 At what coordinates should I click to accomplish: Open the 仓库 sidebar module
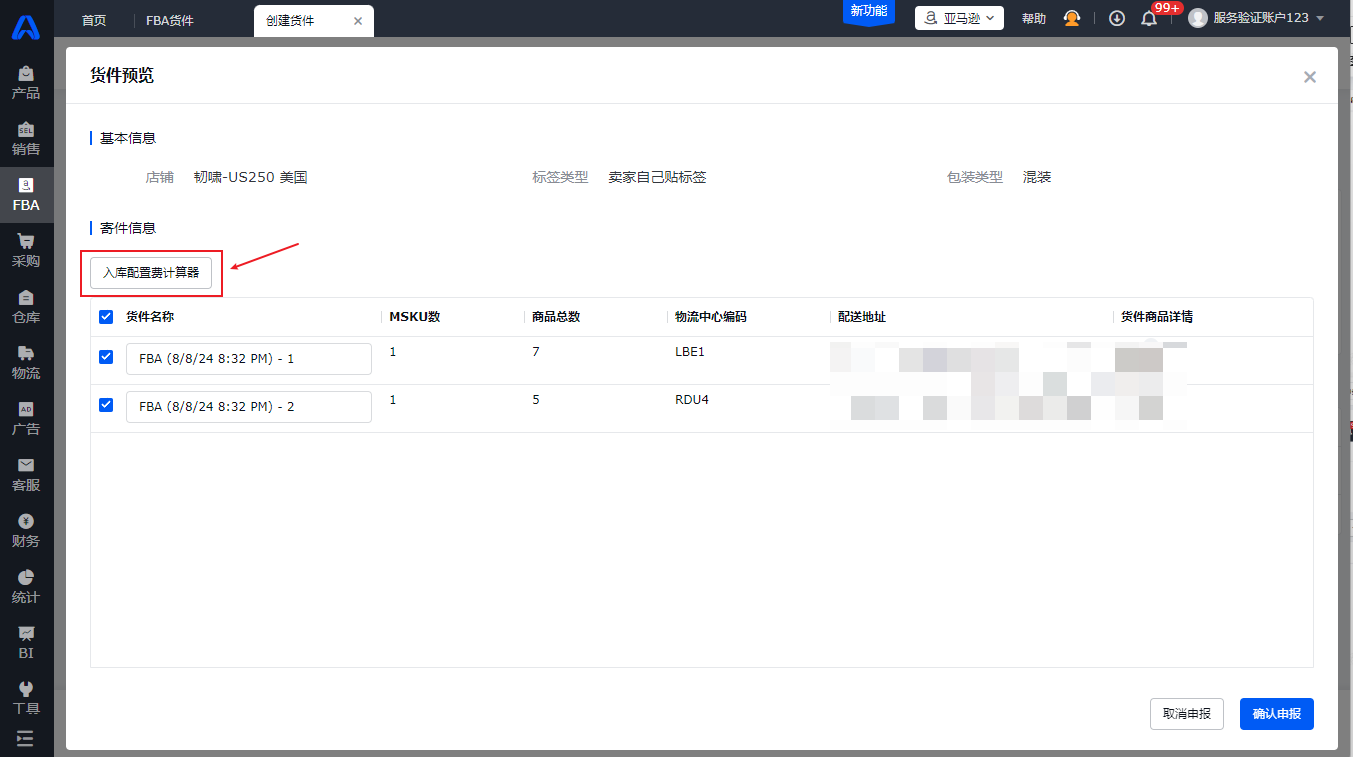[x=26, y=307]
